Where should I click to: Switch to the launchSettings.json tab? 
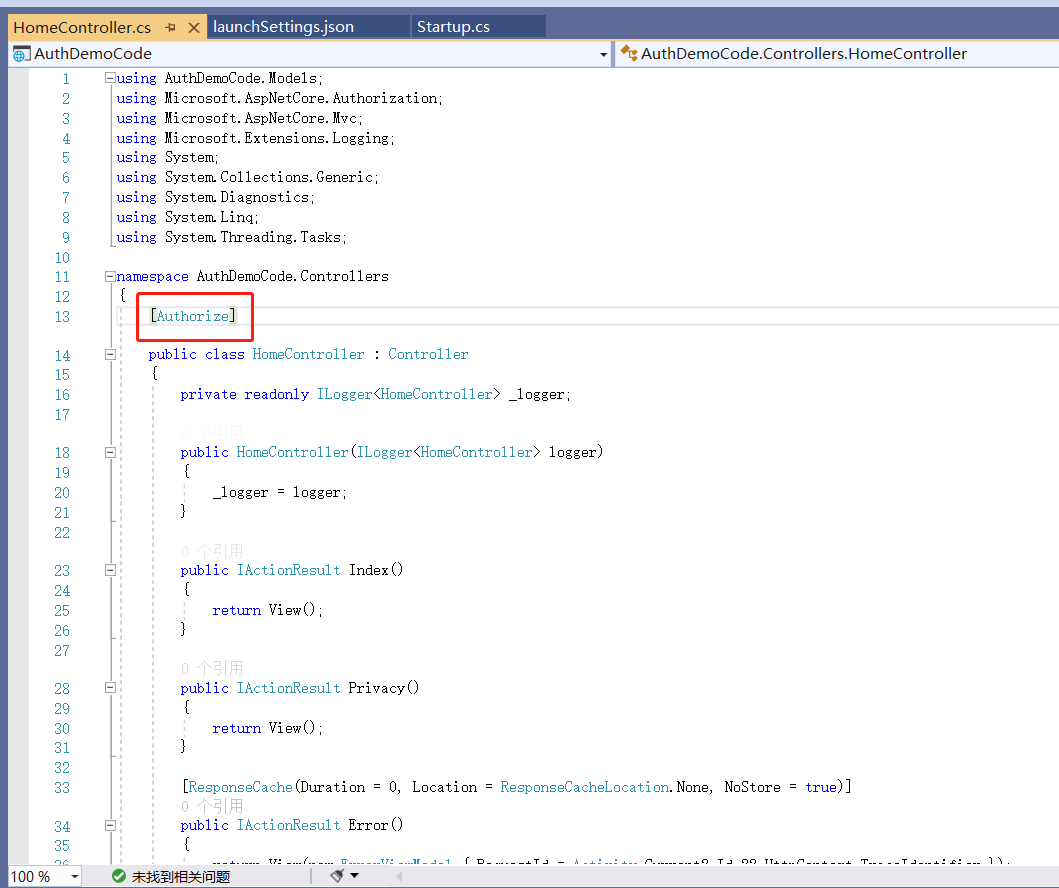pyautogui.click(x=283, y=27)
